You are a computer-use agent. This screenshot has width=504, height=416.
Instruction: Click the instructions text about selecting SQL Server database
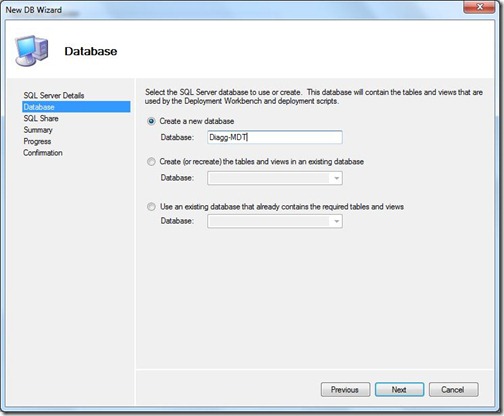[x=314, y=97]
